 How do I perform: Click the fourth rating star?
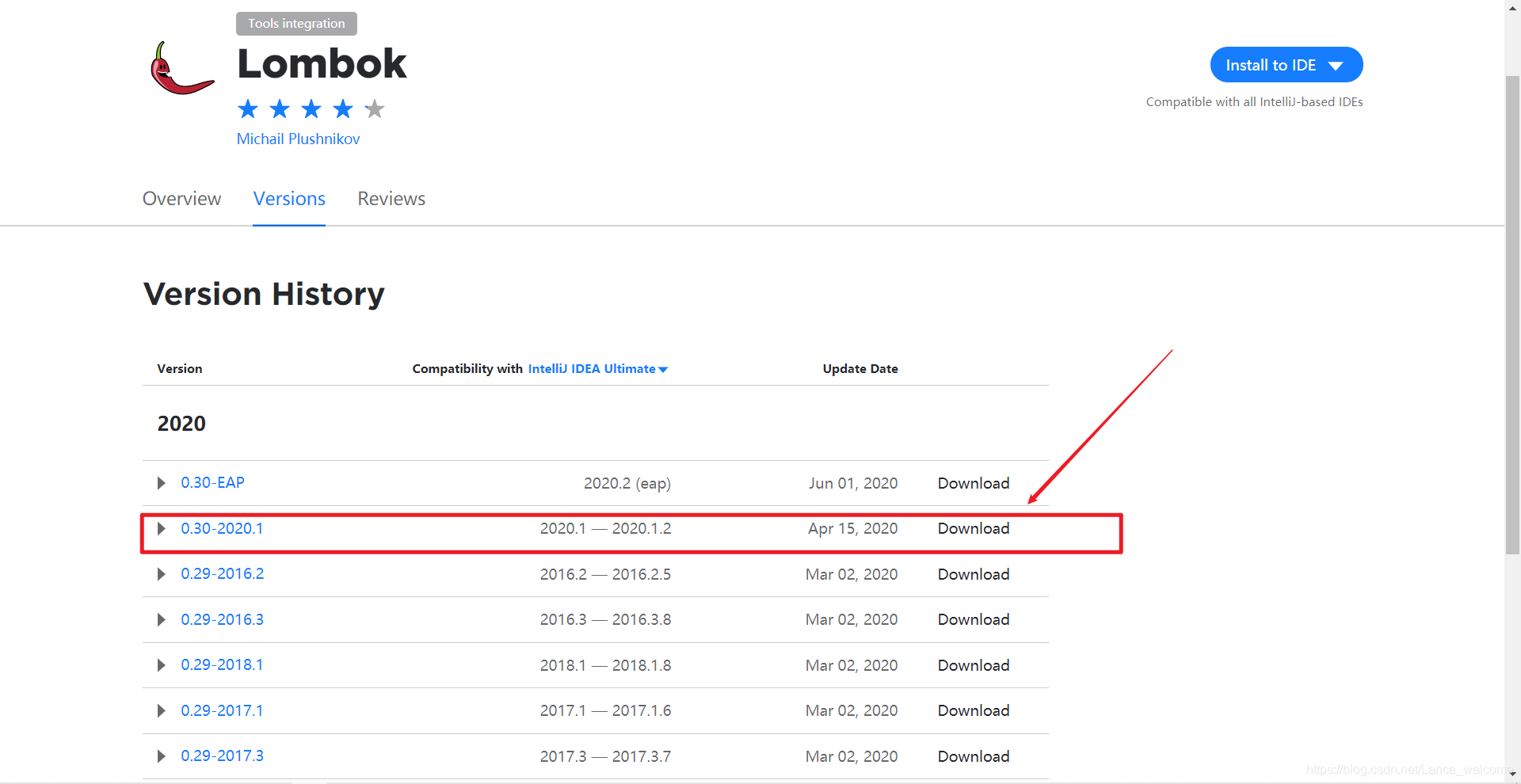pos(343,108)
